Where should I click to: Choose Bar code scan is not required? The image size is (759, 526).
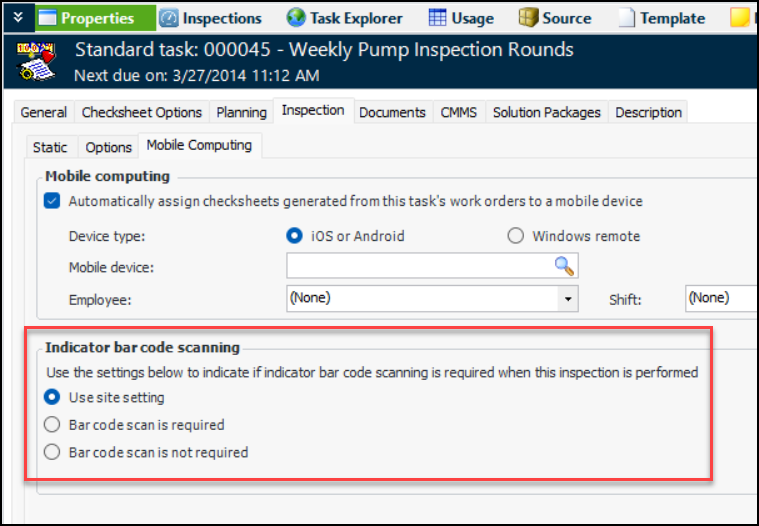(x=53, y=452)
